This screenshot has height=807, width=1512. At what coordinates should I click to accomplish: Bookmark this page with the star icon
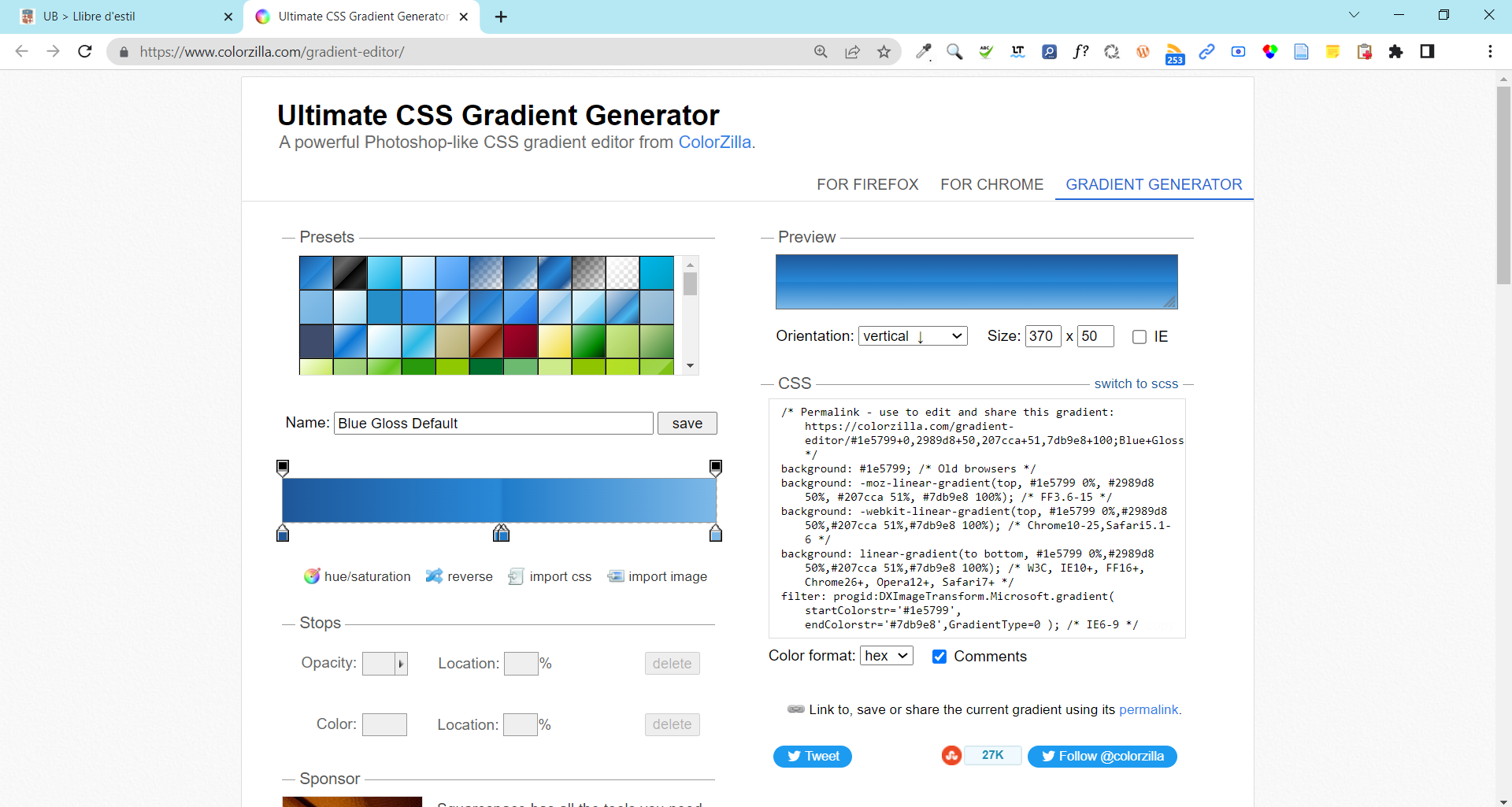(x=884, y=51)
